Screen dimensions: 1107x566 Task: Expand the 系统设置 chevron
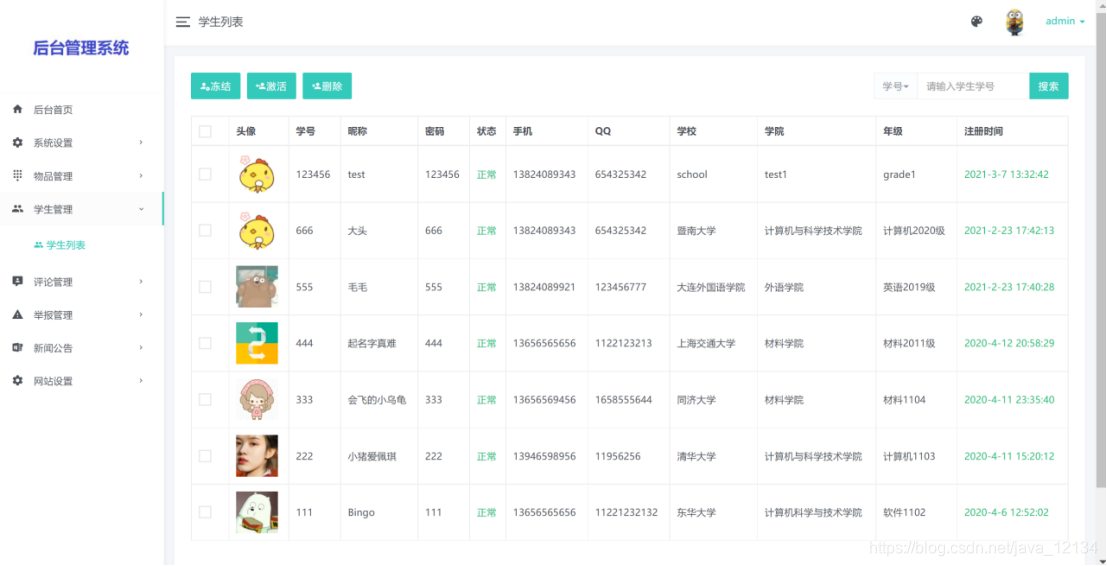click(x=140, y=143)
